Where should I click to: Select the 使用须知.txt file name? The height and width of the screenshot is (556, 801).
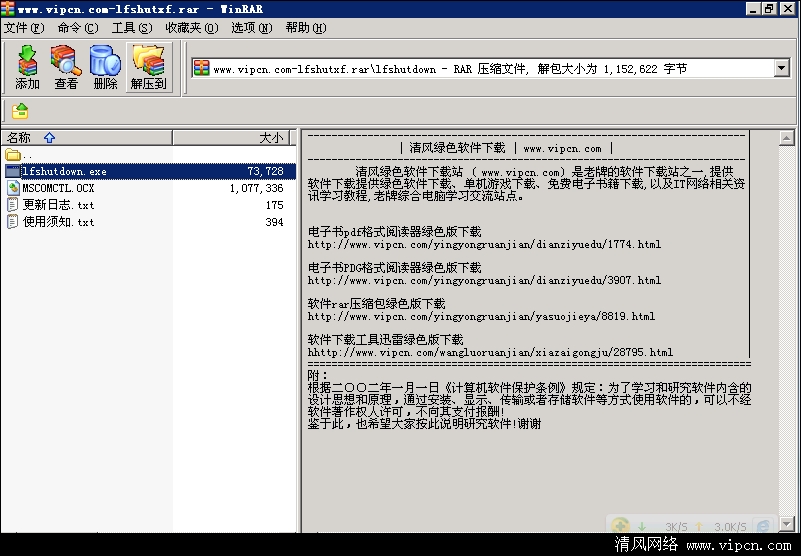point(58,222)
